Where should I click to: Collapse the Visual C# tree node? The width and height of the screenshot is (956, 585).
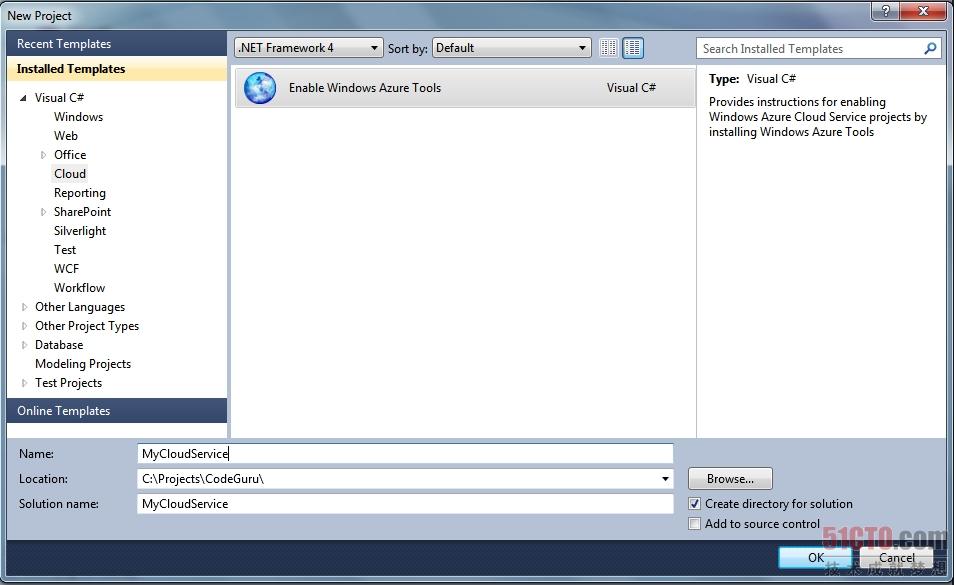click(24, 98)
